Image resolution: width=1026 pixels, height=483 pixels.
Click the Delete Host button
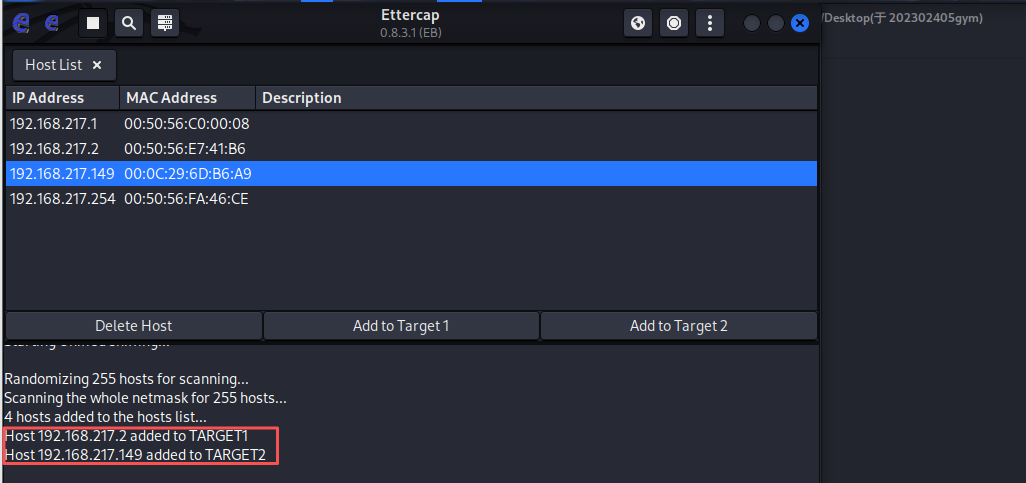click(133, 325)
